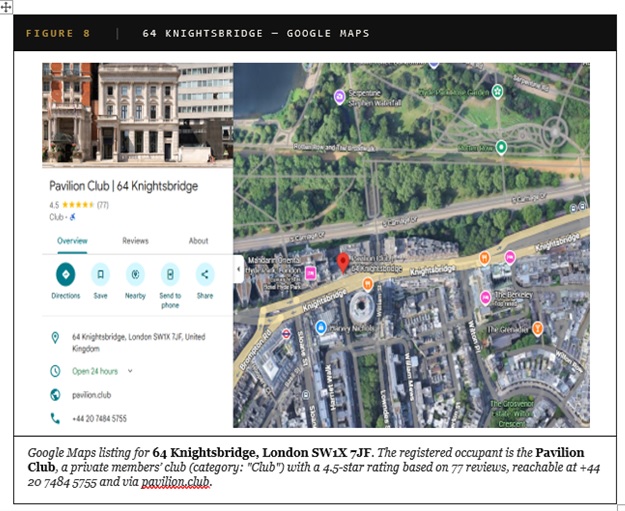Open the pavilion.club website link in panel

coord(90,395)
